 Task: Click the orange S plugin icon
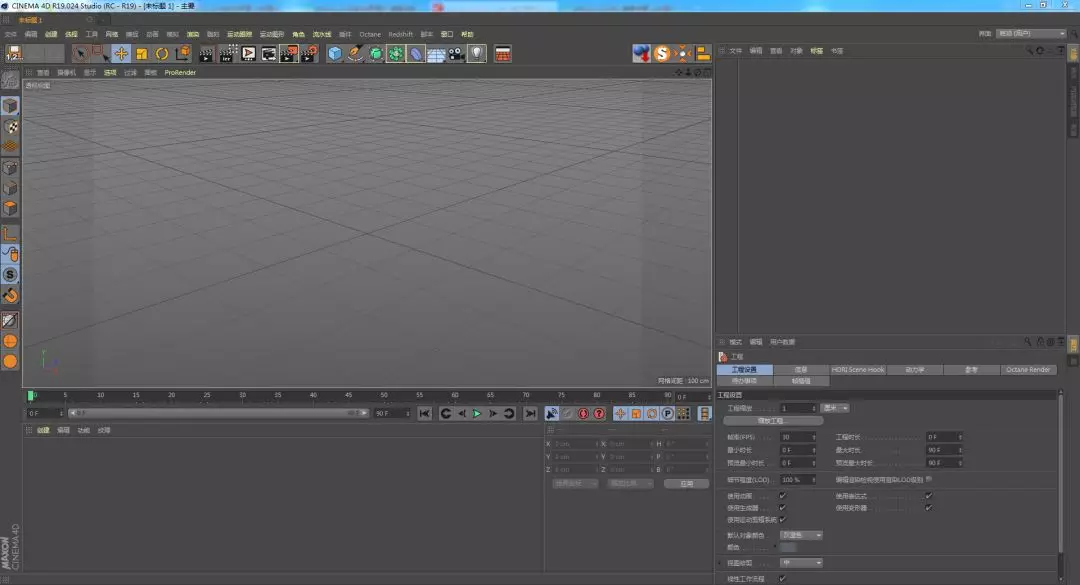point(662,54)
